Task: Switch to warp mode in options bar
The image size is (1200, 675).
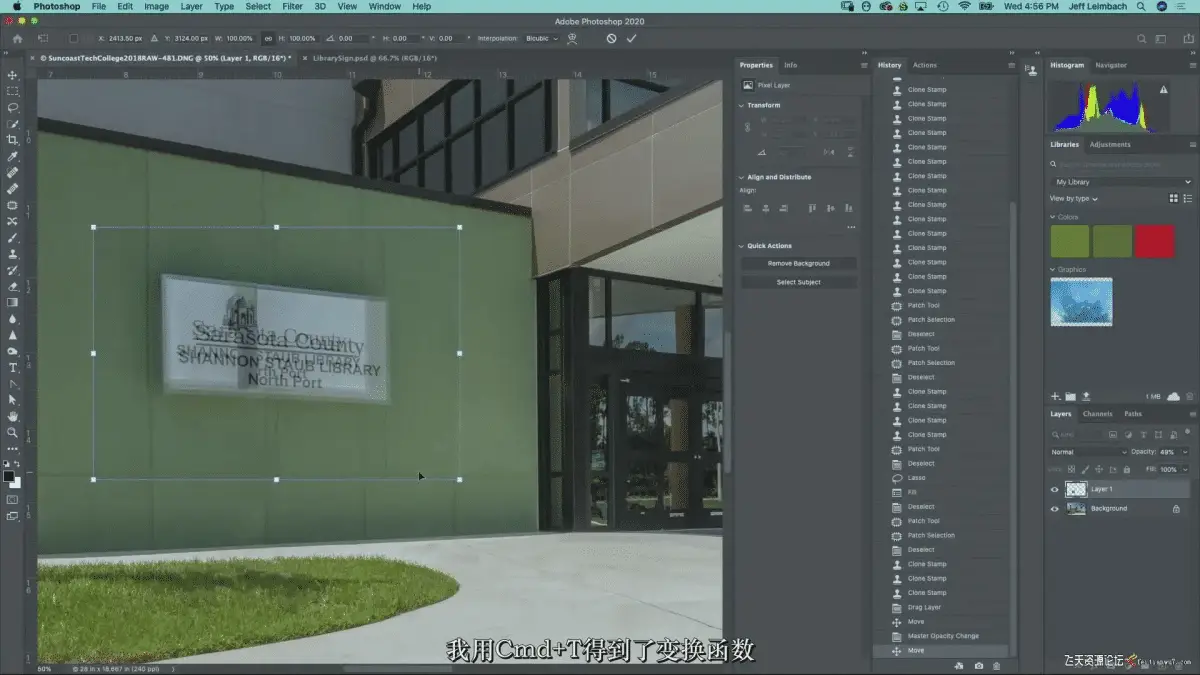Action: 573,38
